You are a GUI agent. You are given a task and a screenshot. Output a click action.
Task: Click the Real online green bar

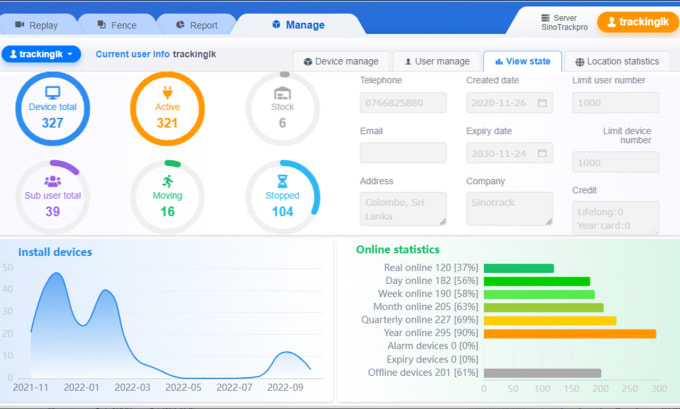click(519, 268)
